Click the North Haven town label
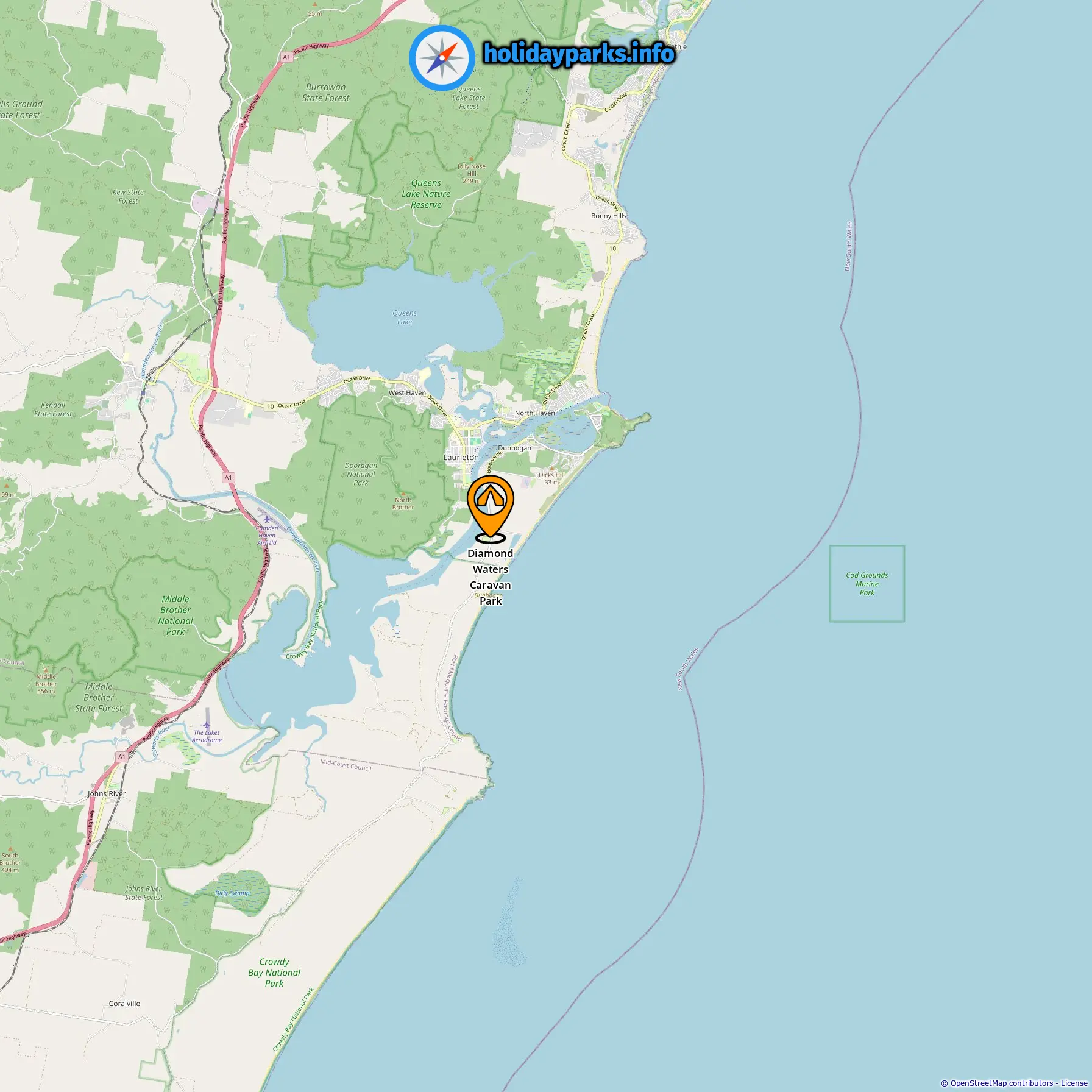The height and width of the screenshot is (1092, 1092). point(535,413)
